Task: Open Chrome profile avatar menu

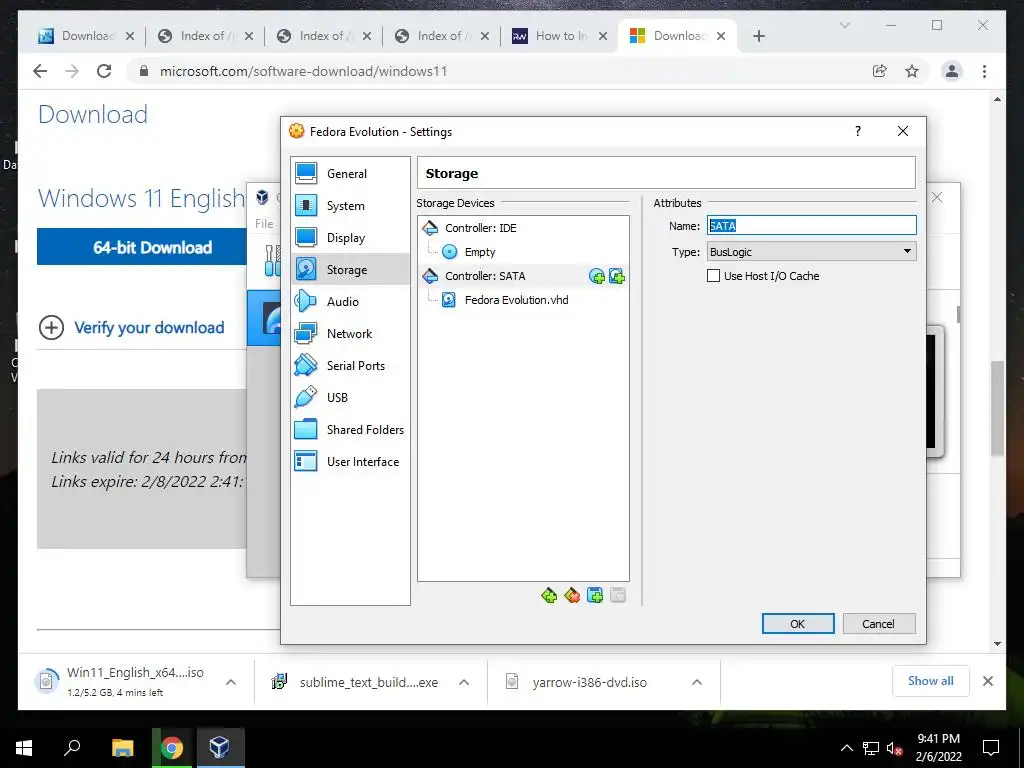Action: pos(952,71)
